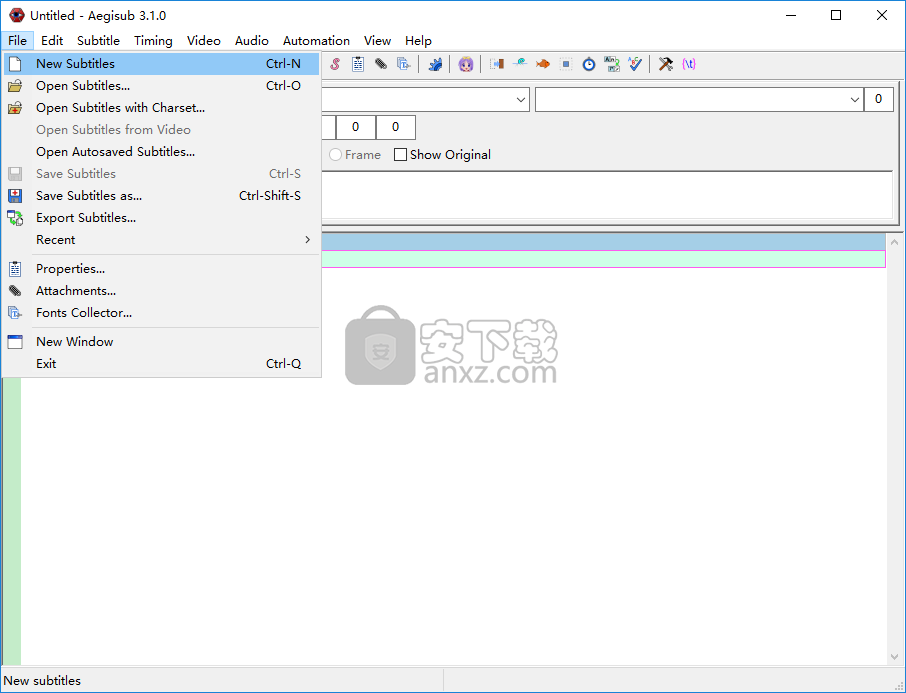The image size is (906, 693).
Task: Open the Subtitle menu
Action: point(98,40)
